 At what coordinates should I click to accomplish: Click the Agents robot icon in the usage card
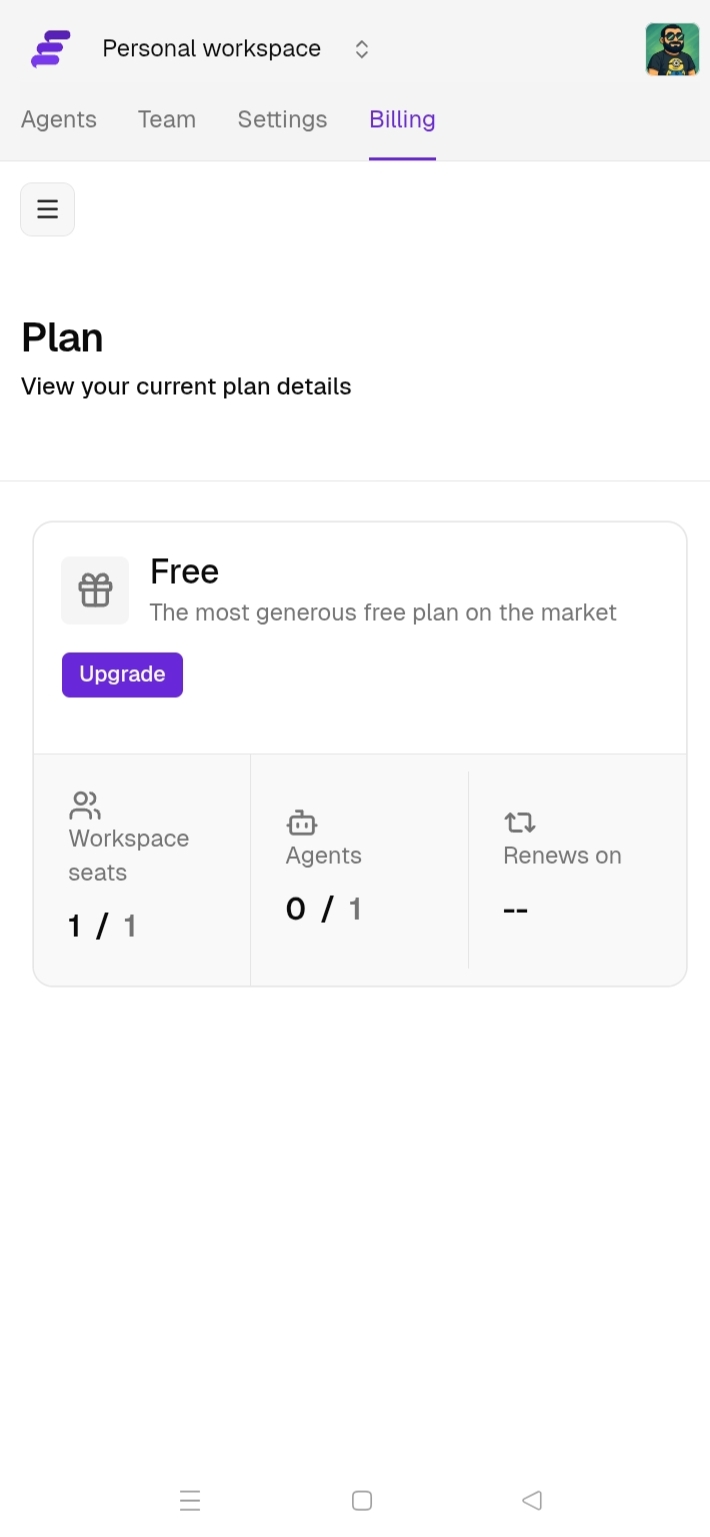point(302,823)
